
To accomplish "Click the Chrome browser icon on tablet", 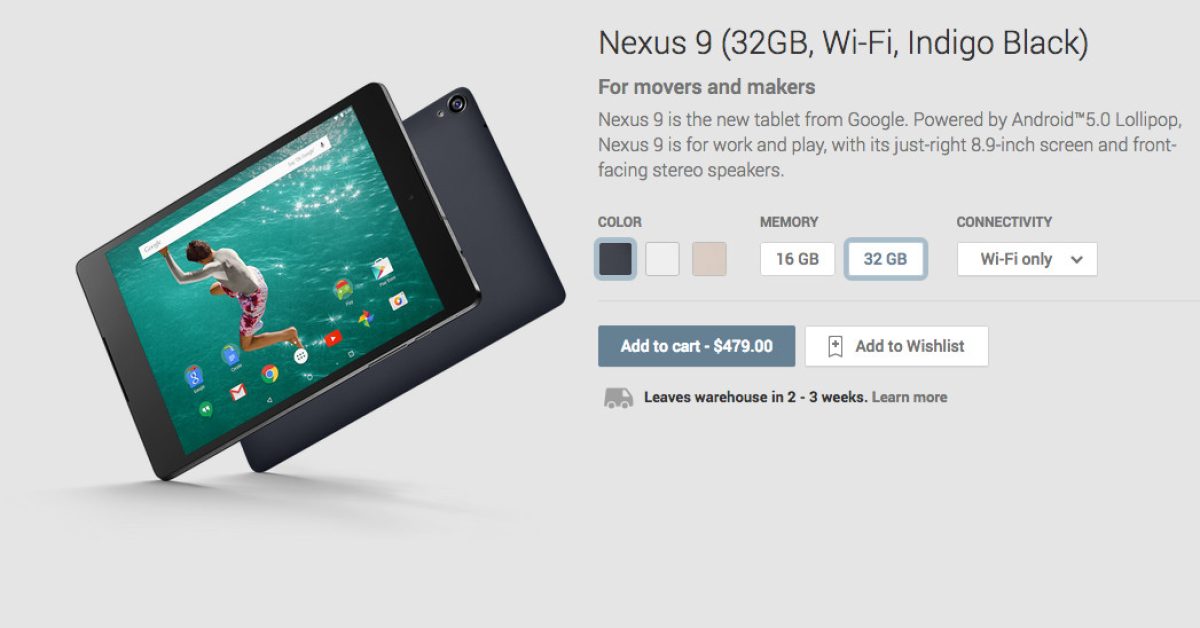I will pos(270,374).
